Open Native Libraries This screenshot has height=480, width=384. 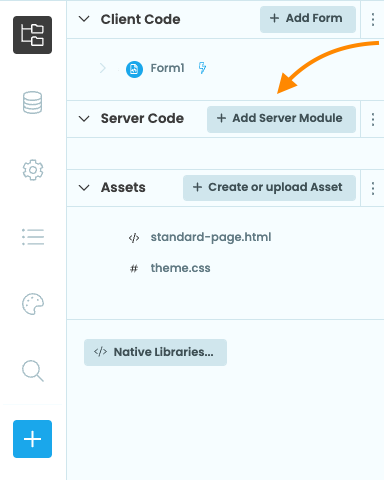tap(155, 352)
